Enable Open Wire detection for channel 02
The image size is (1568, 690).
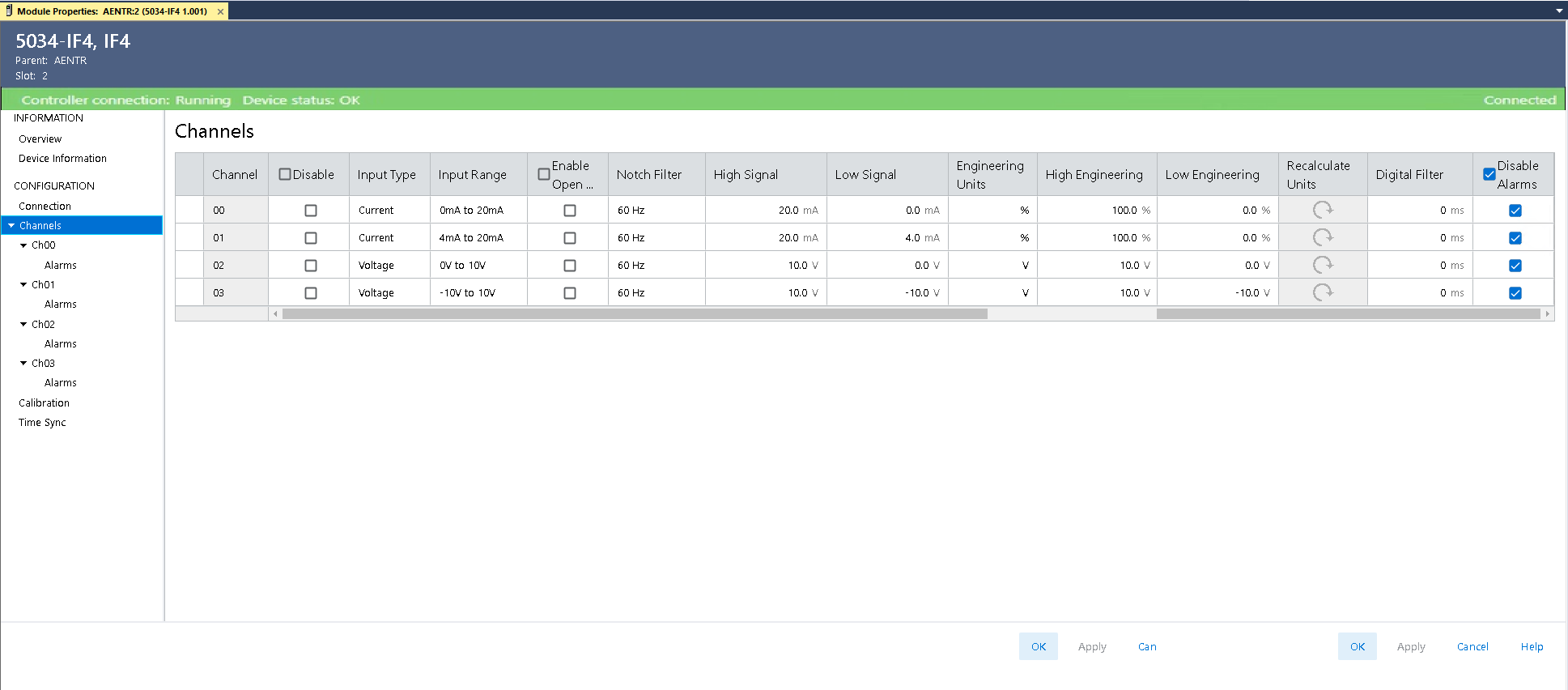coord(570,266)
